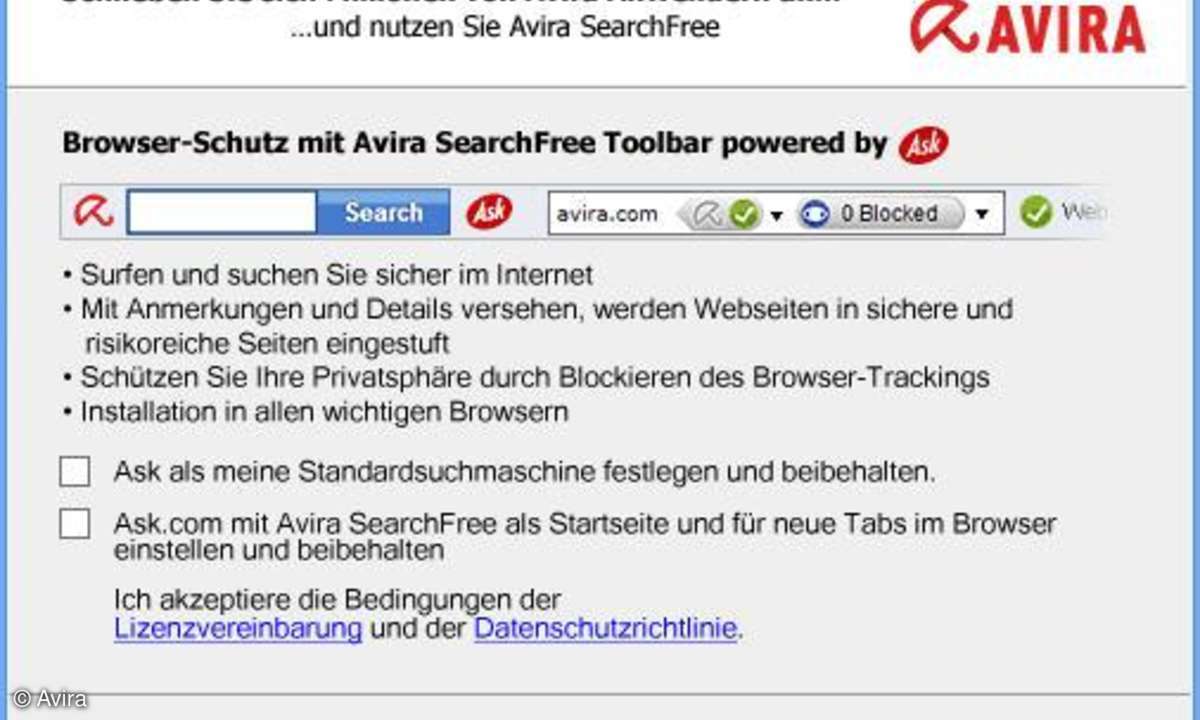Click the 'avira.com' text in the toolbar
This screenshot has width=1200, height=720.
point(607,214)
